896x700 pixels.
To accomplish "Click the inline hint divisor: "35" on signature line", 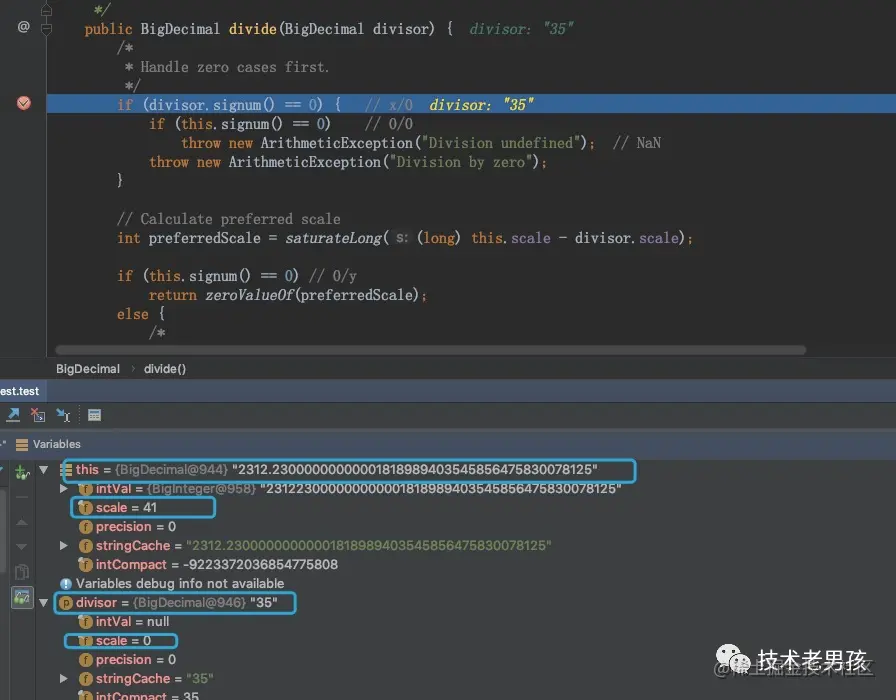I will click(x=521, y=29).
